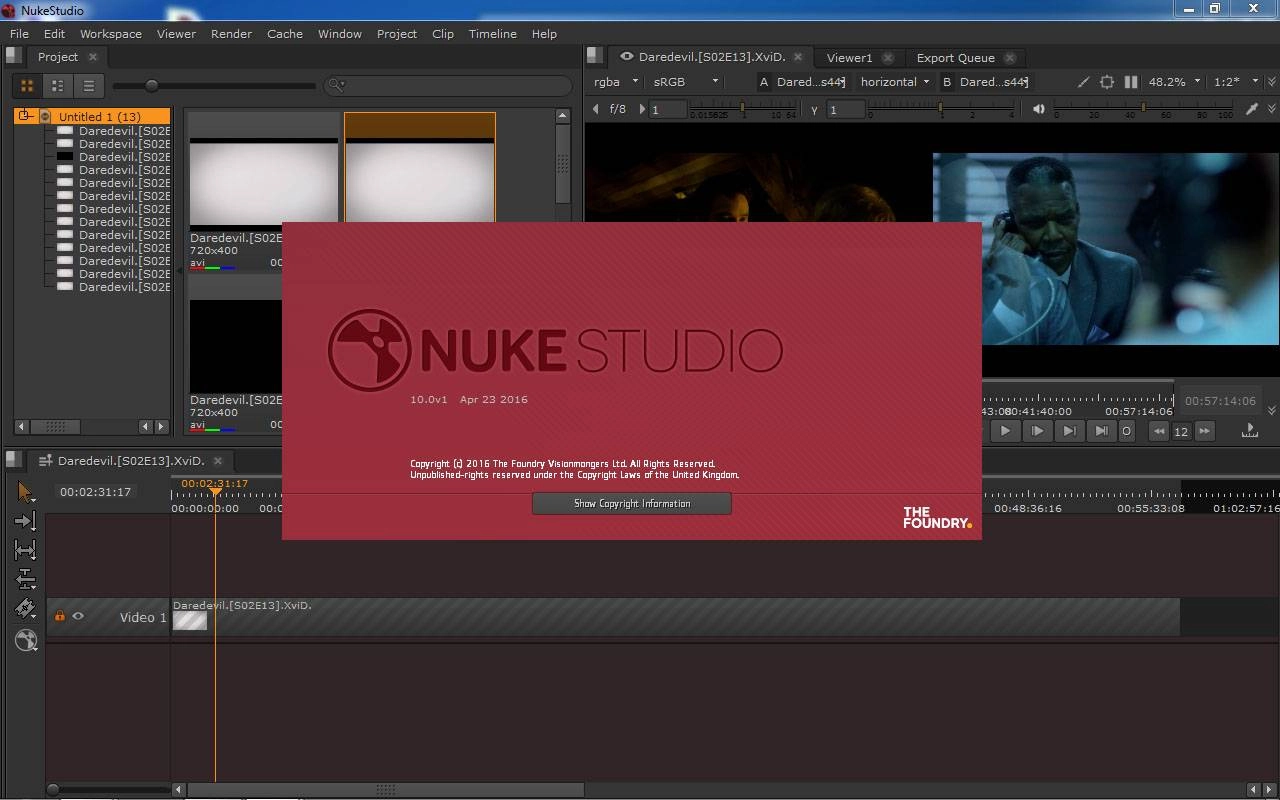Jump to end of sequence in viewer
Viewport: 1280px width, 800px height.
[x=1101, y=431]
